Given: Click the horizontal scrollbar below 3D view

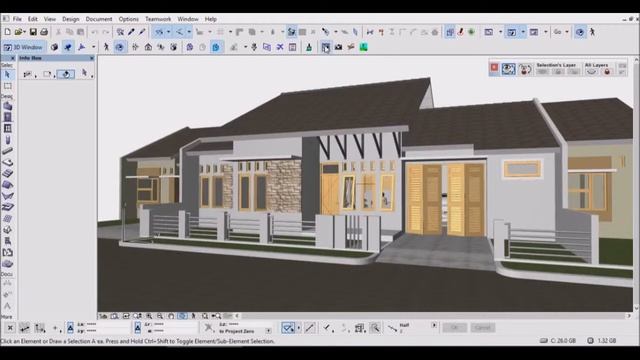Looking at the screenshot, I should pyautogui.click(x=433, y=316).
